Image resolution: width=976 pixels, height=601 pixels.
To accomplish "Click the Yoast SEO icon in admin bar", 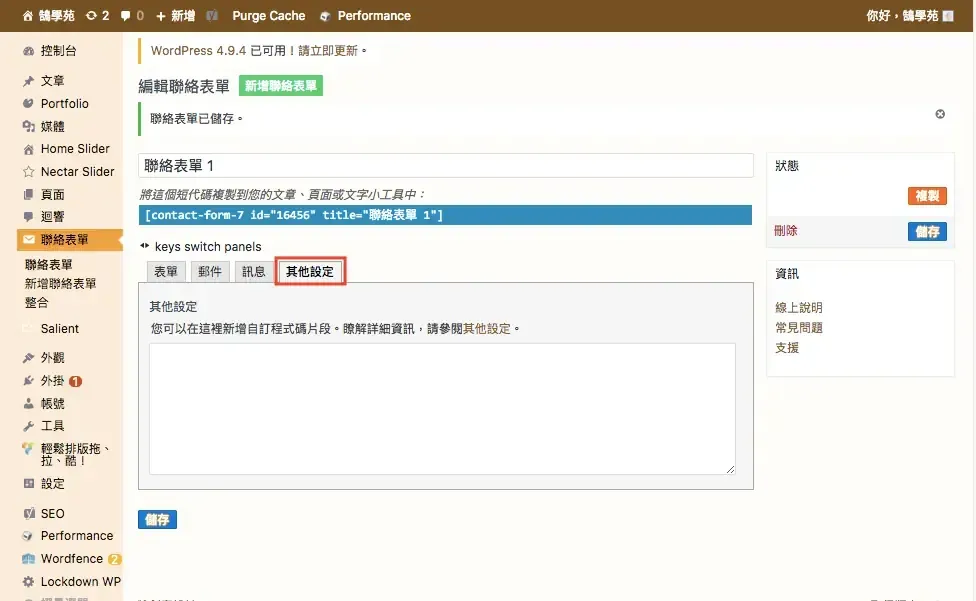I will (x=212, y=16).
